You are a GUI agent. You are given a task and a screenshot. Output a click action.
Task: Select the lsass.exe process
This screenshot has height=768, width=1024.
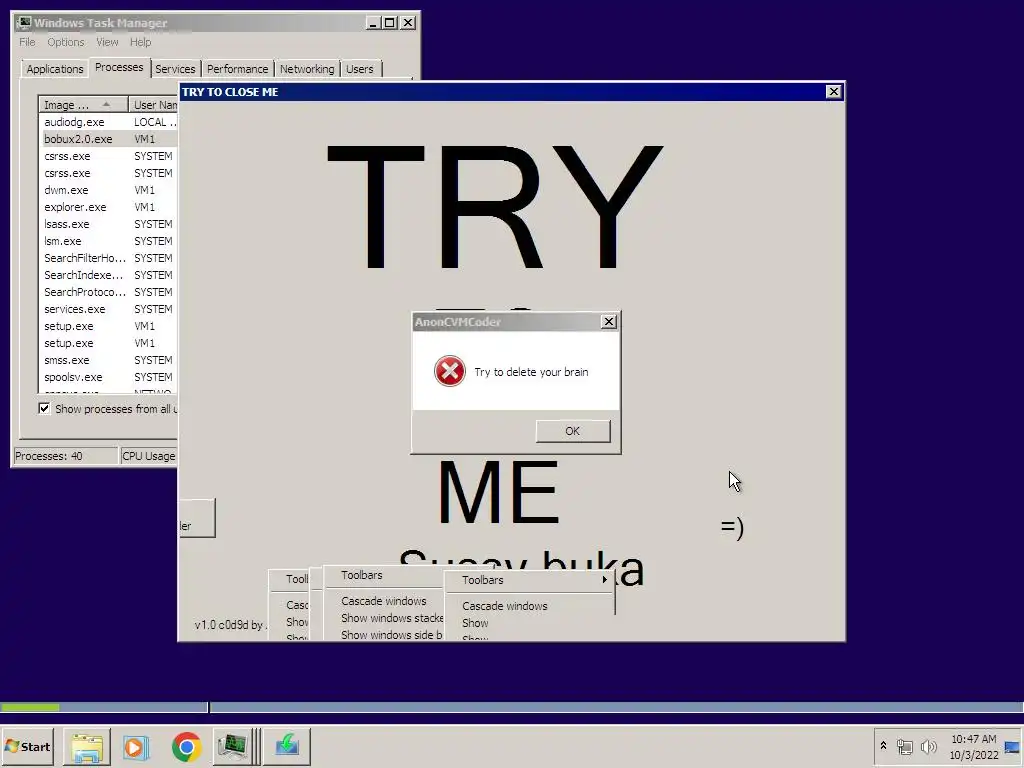pos(108,224)
